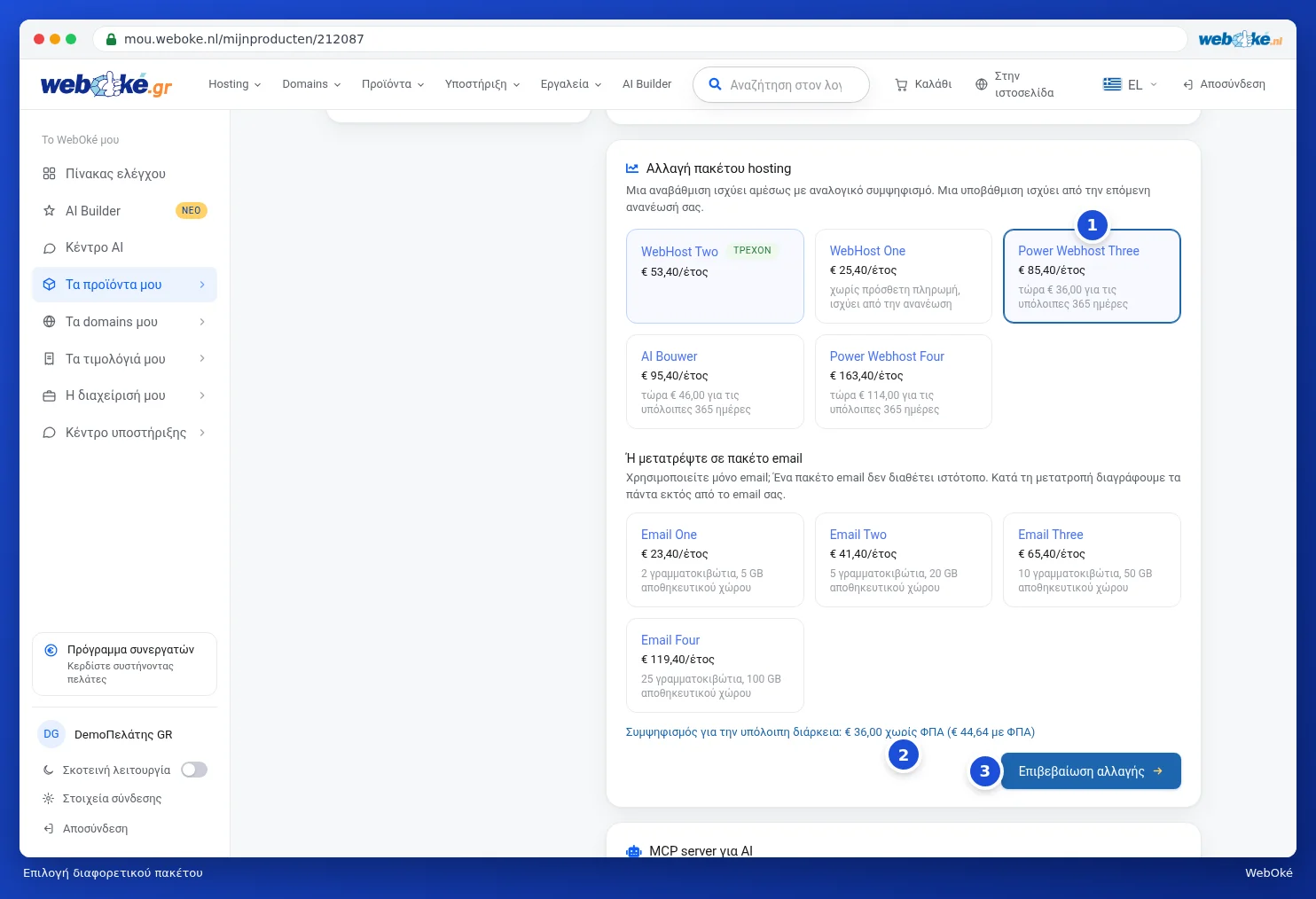
Task: Open the Domains dropdown menu
Action: [x=311, y=84]
